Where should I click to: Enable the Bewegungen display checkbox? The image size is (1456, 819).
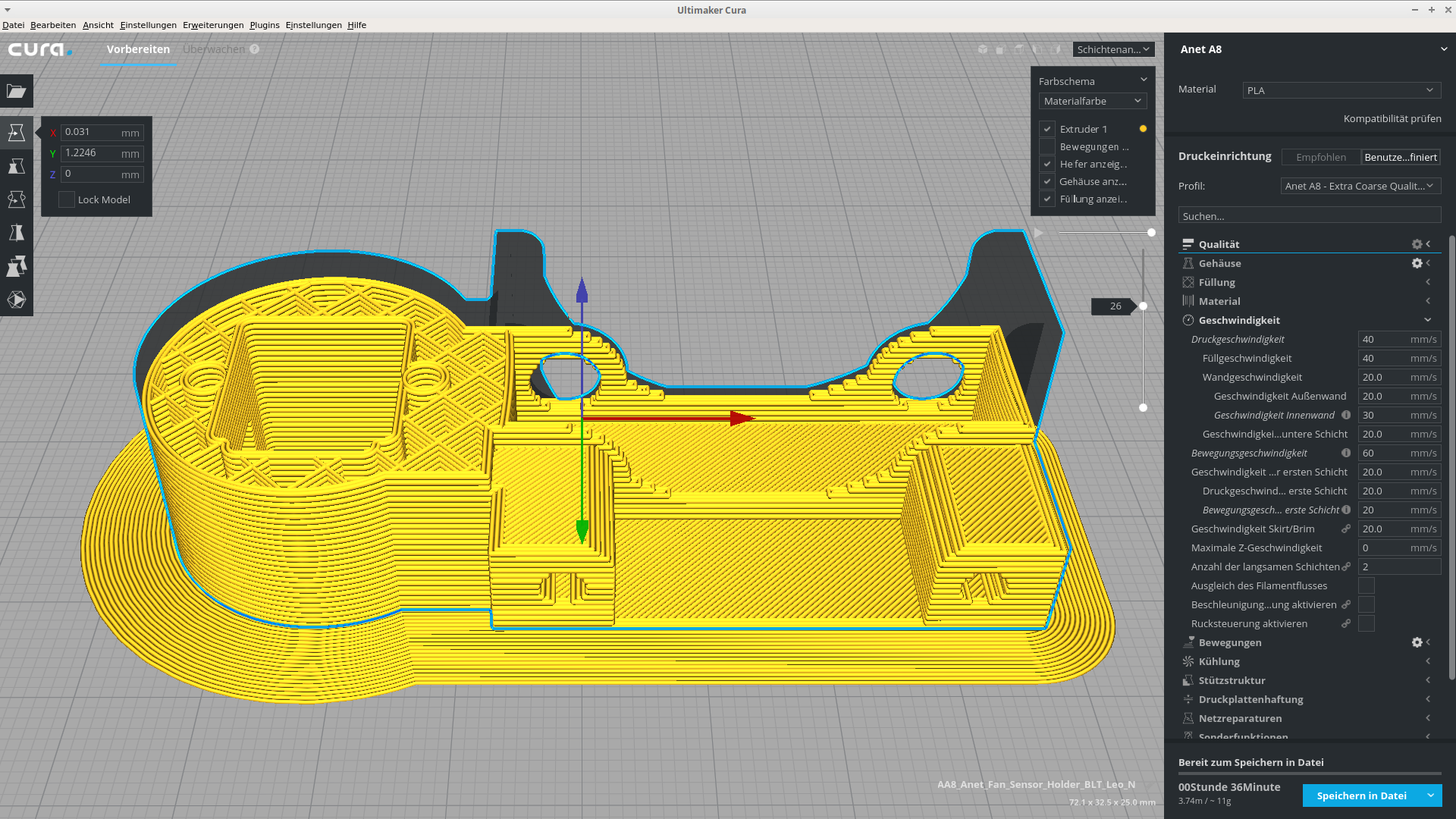click(1047, 146)
